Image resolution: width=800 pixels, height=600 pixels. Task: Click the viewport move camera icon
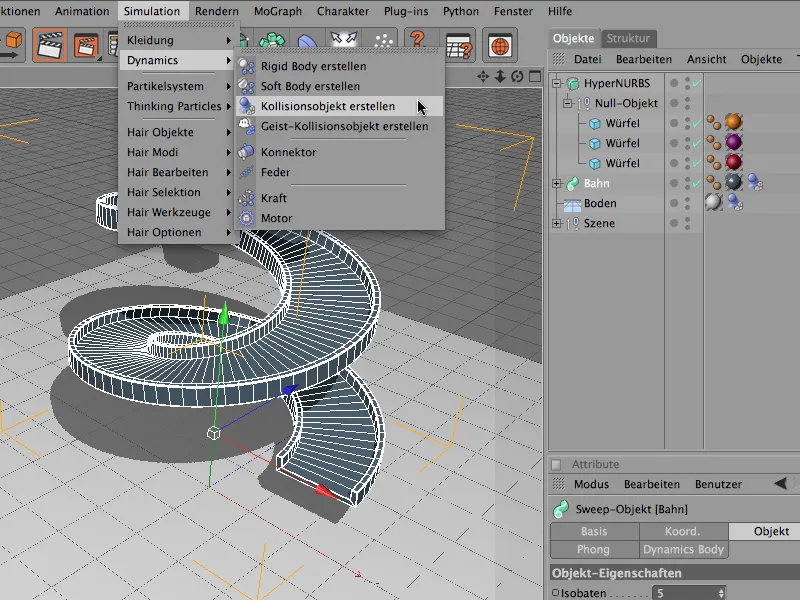483,77
